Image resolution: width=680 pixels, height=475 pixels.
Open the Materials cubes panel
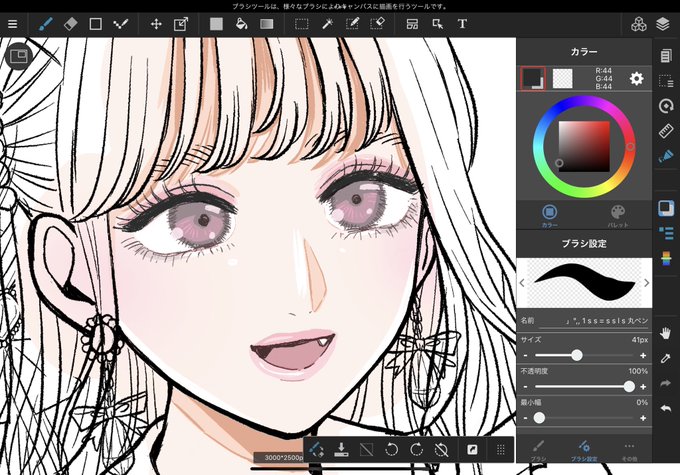[638, 24]
